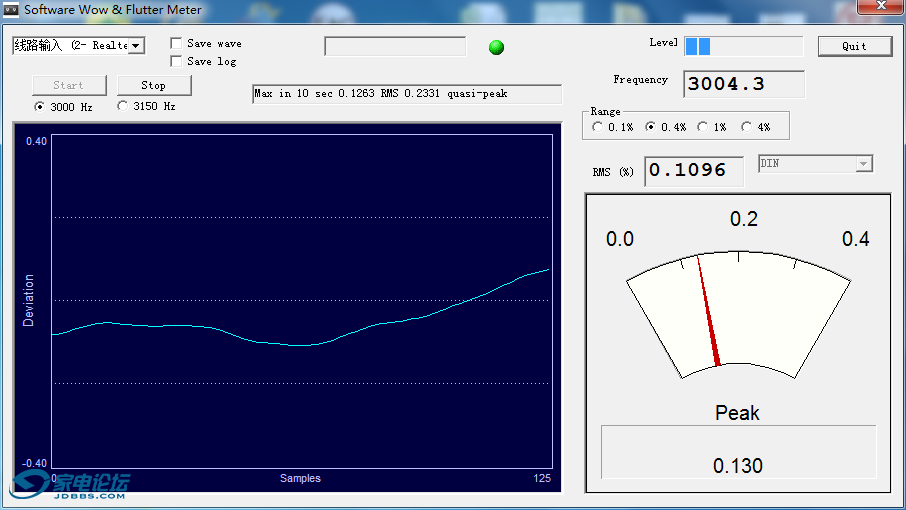Click the Level meter bar
The width and height of the screenshot is (906, 510).
[x=744, y=46]
